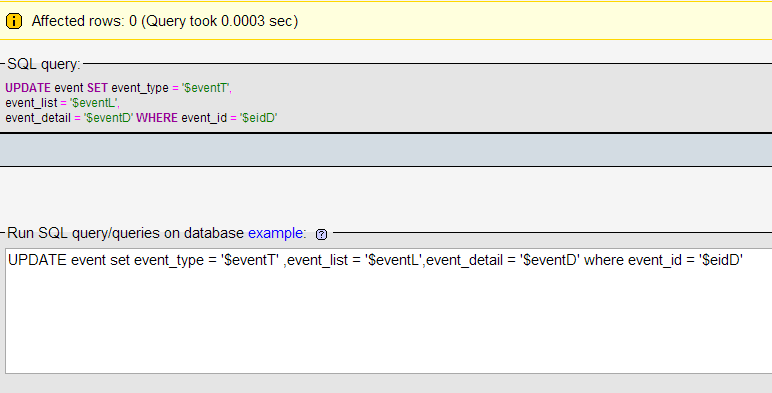Open the SQL help question-mark icon
772x393 pixels.
(322, 234)
